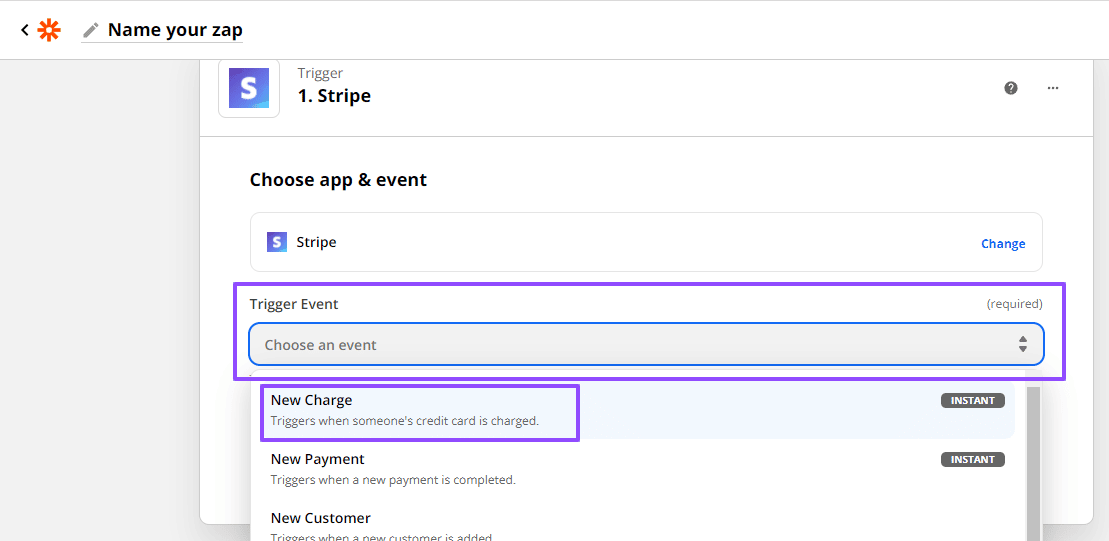This screenshot has width=1109, height=541.
Task: Click INSTANT badge beside New Payment
Action: [x=972, y=460]
